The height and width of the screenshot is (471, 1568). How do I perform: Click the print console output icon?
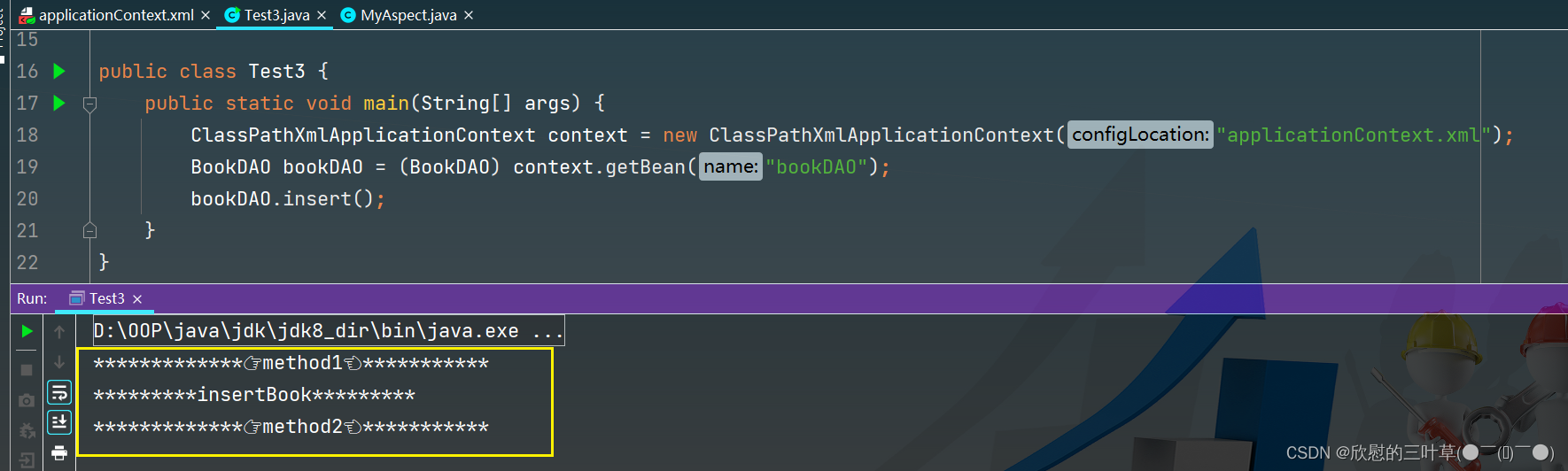tap(59, 453)
